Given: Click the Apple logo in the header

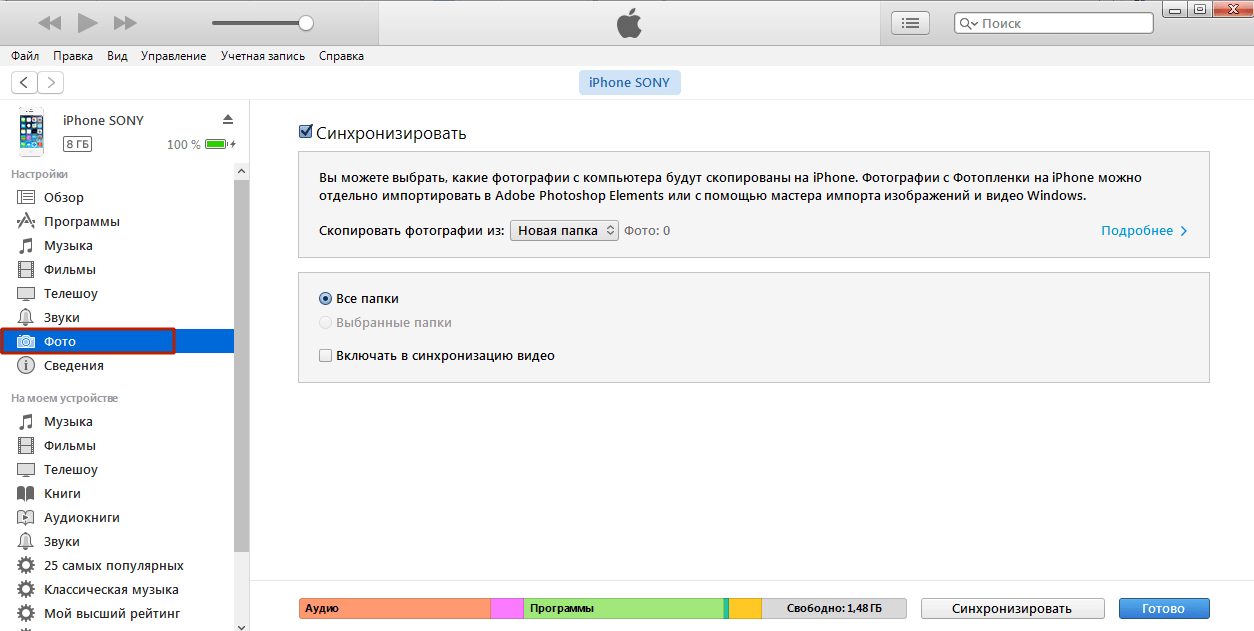Looking at the screenshot, I should (629, 23).
